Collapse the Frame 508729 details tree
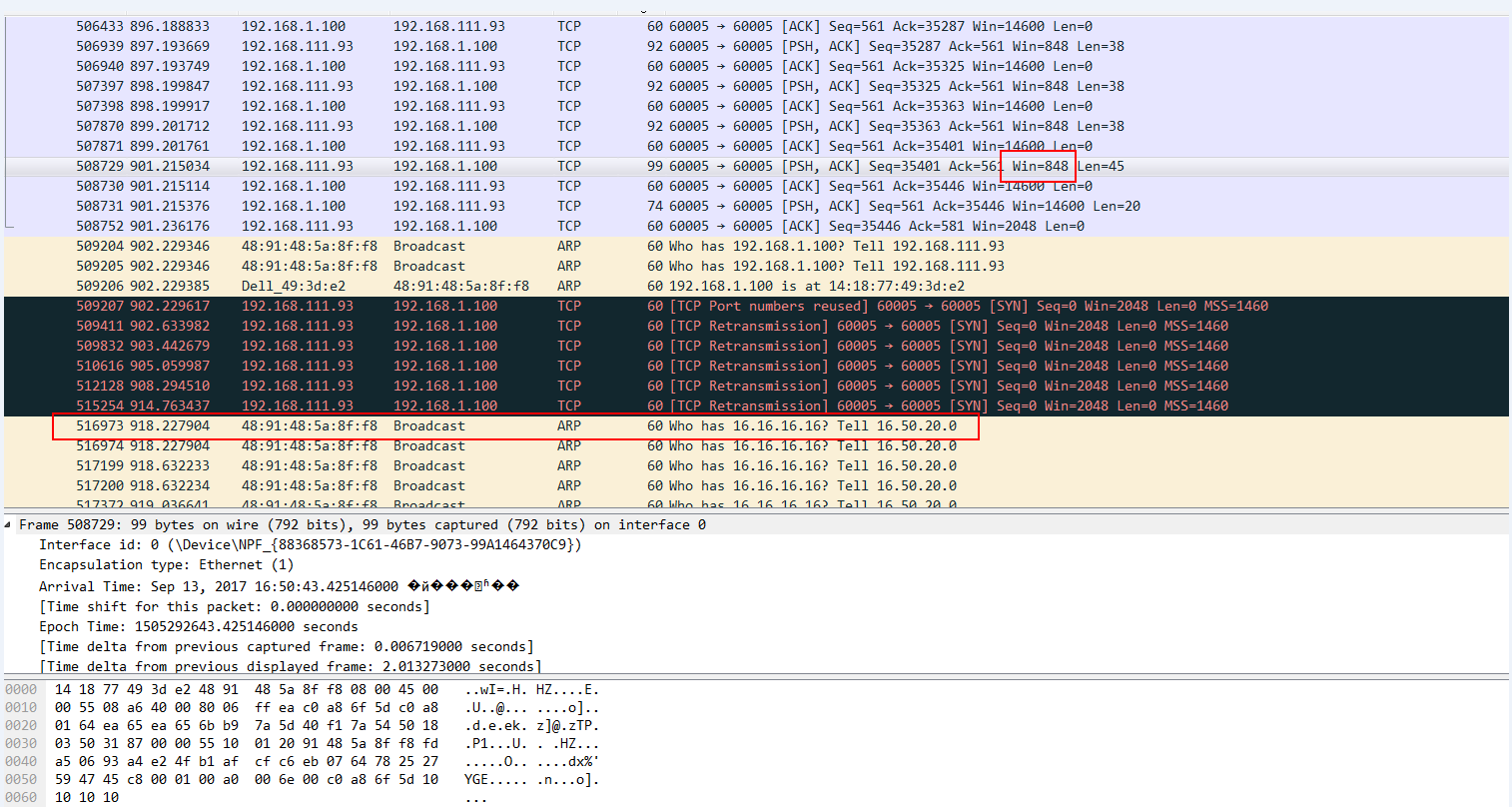The image size is (1512, 807). point(9,524)
